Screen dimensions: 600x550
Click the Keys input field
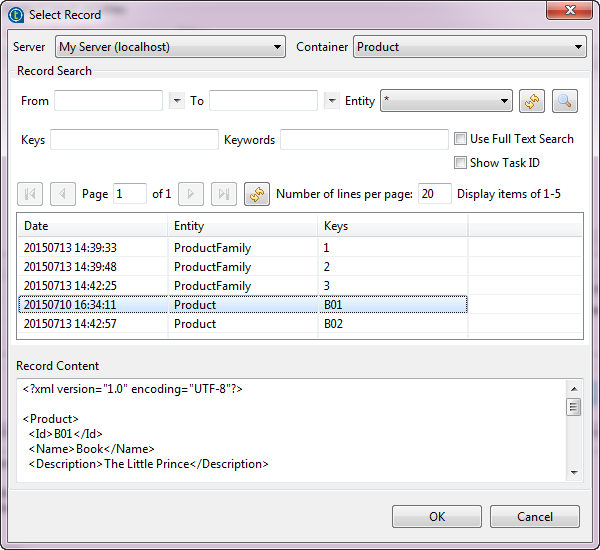tap(134, 139)
